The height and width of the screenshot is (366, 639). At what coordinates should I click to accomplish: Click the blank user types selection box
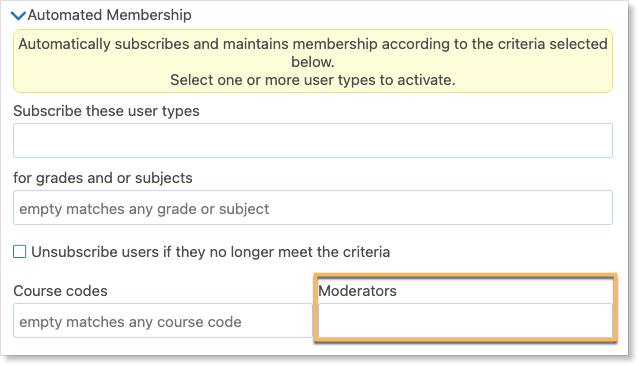313,141
